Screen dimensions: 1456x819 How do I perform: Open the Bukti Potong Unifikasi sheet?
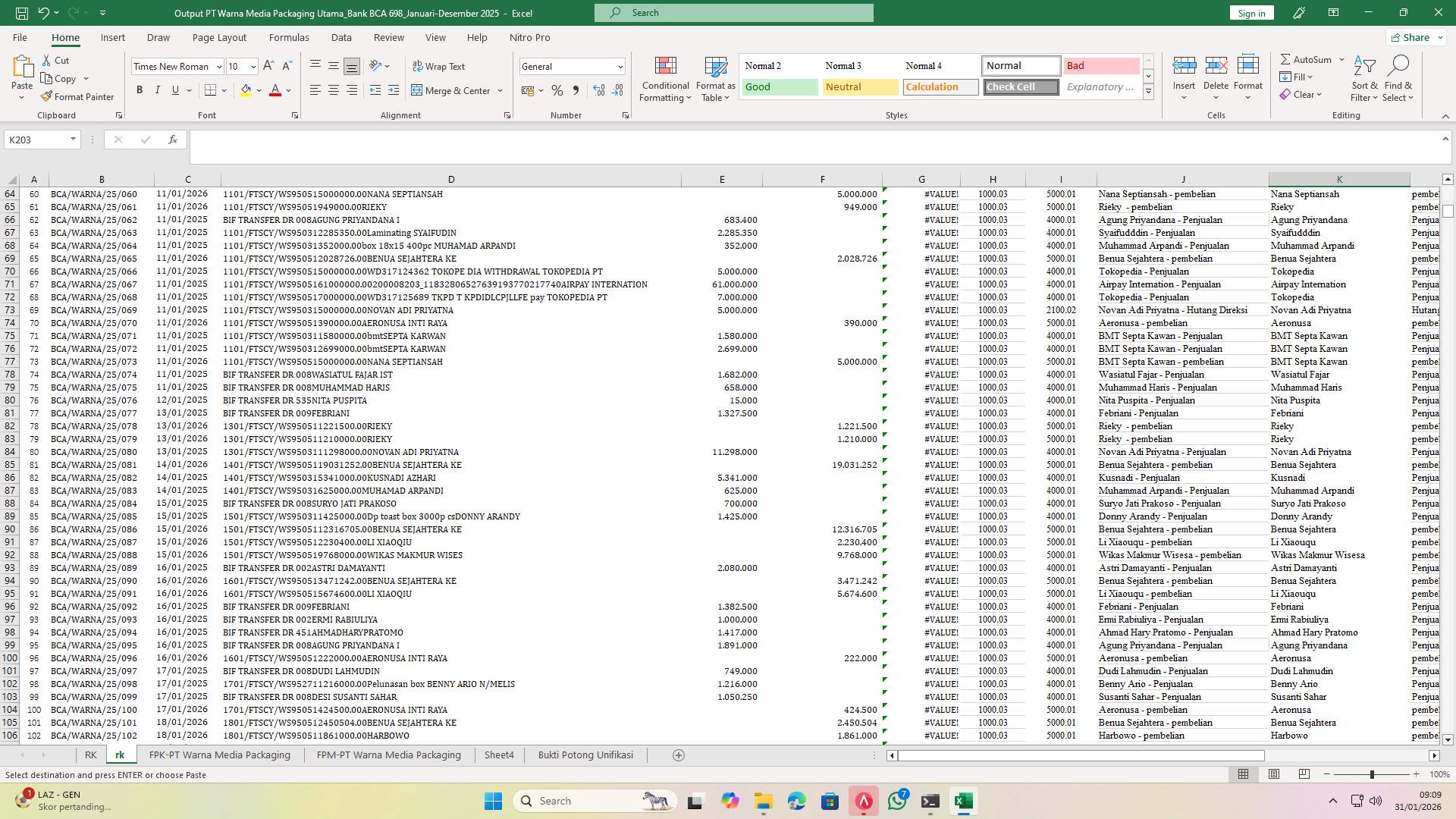(x=585, y=755)
